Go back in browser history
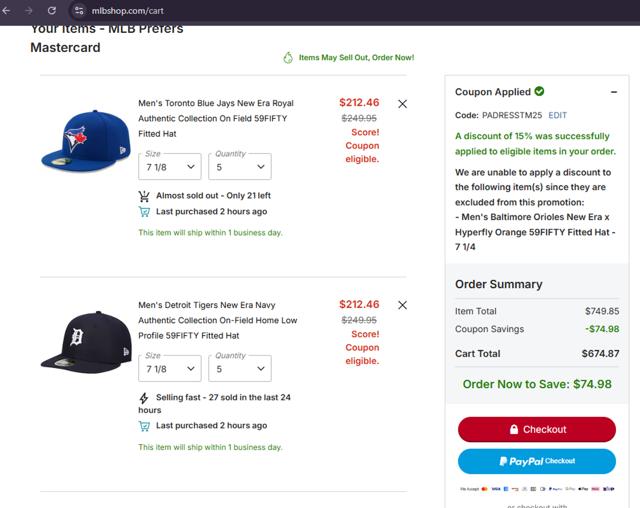The image size is (640, 508). point(8,10)
